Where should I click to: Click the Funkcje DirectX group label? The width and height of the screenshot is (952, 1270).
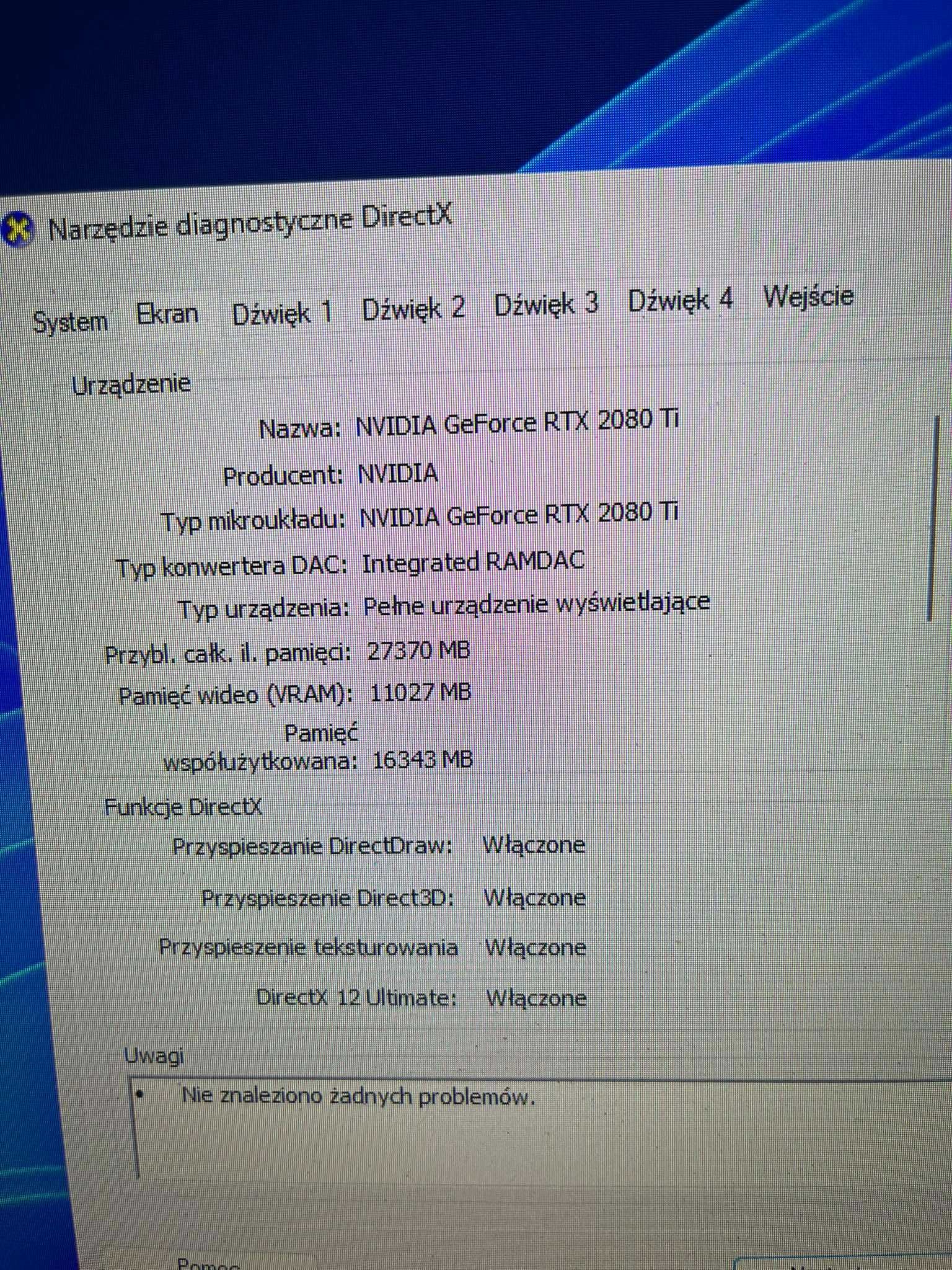pyautogui.click(x=183, y=807)
